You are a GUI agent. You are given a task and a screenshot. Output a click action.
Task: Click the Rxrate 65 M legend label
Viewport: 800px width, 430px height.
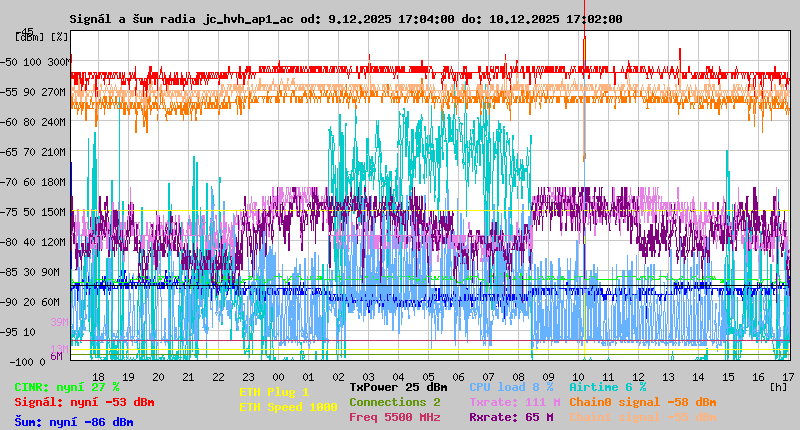point(511,417)
